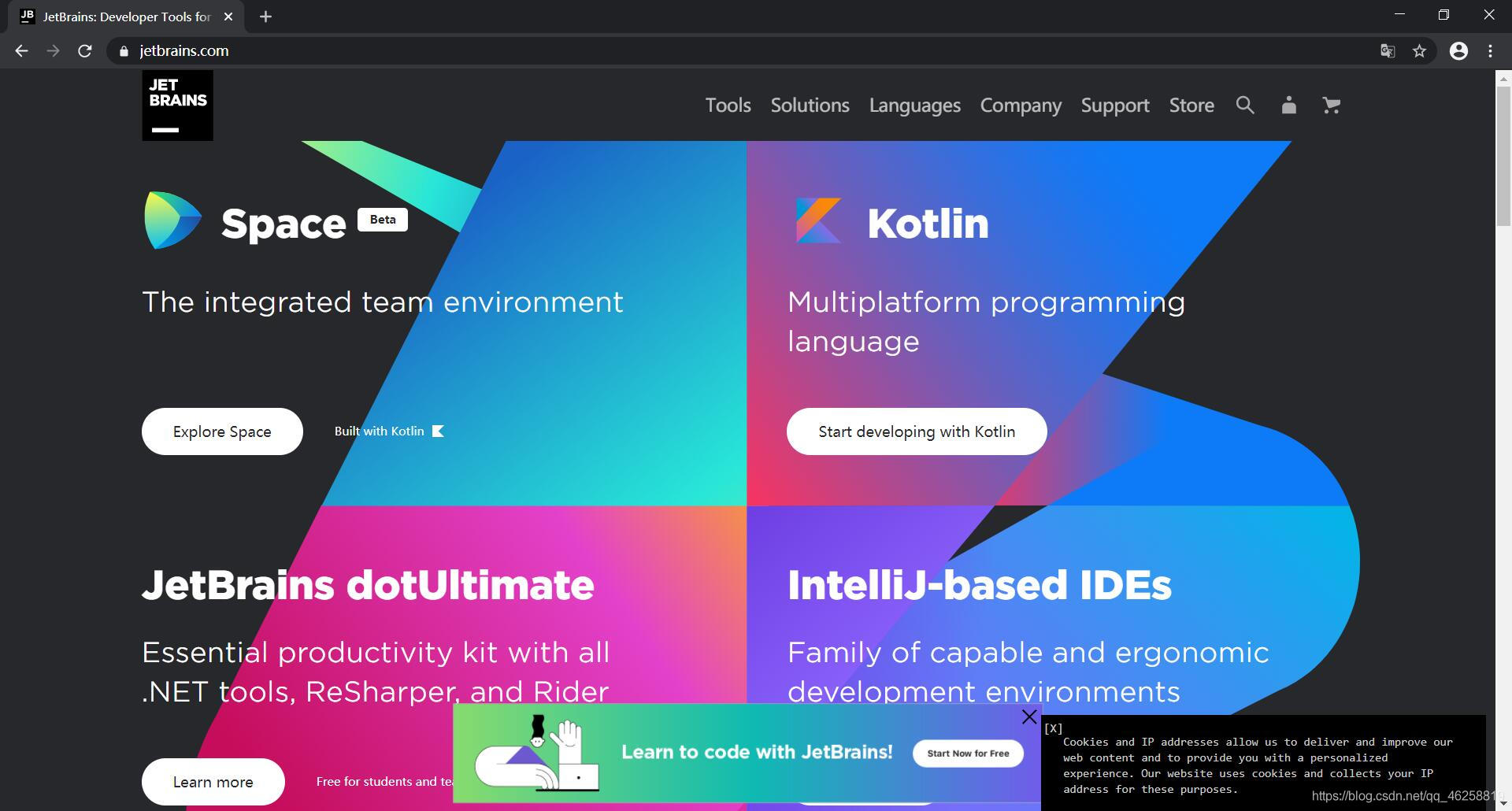Select the JetBrains: Developer Tools tab
Screen dimensions: 1512x811
(126, 17)
